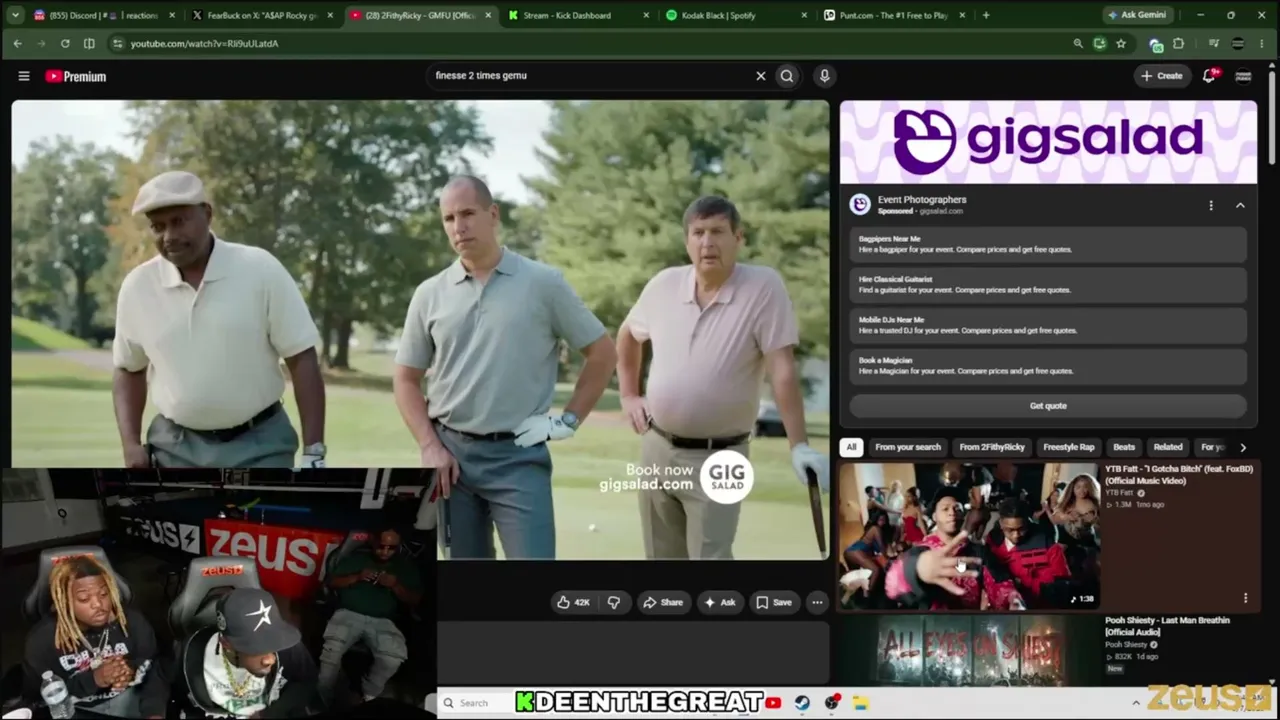Open options for YTB Fatt video

1245,598
